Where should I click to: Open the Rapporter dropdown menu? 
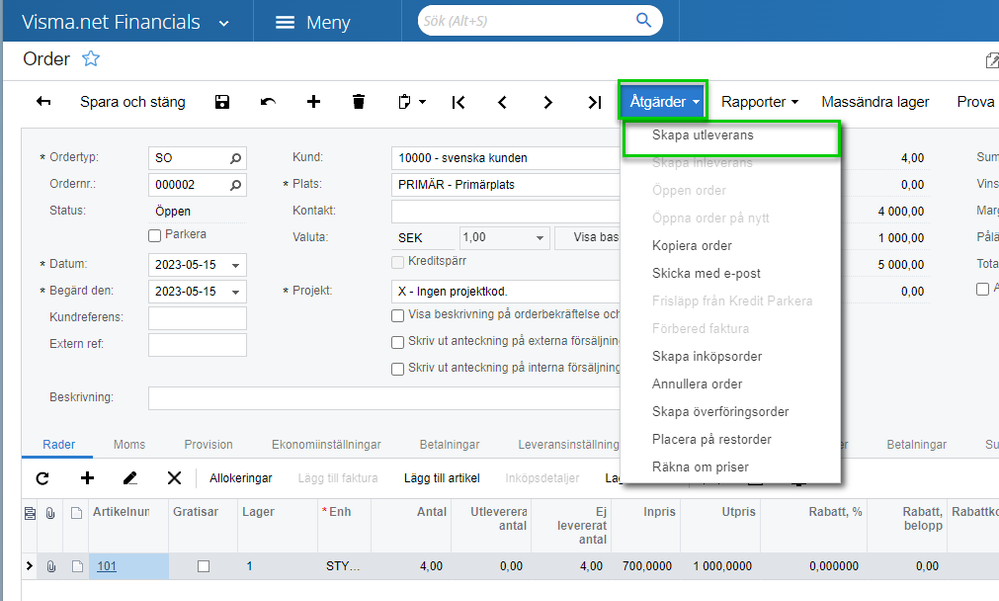(x=759, y=102)
